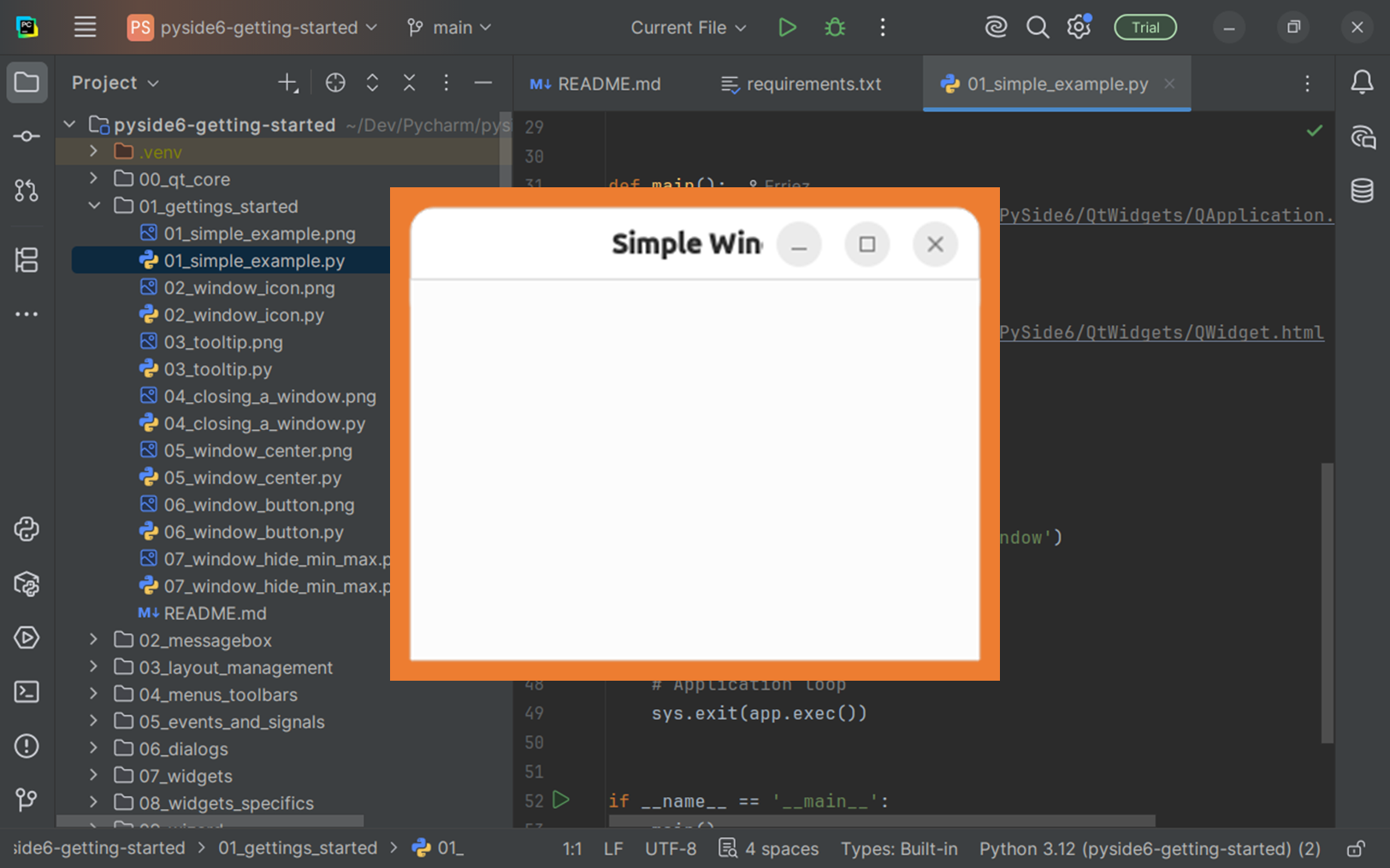Image resolution: width=1390 pixels, height=868 pixels.
Task: Open pyside6-getting-started project dropdown
Action: (252, 27)
